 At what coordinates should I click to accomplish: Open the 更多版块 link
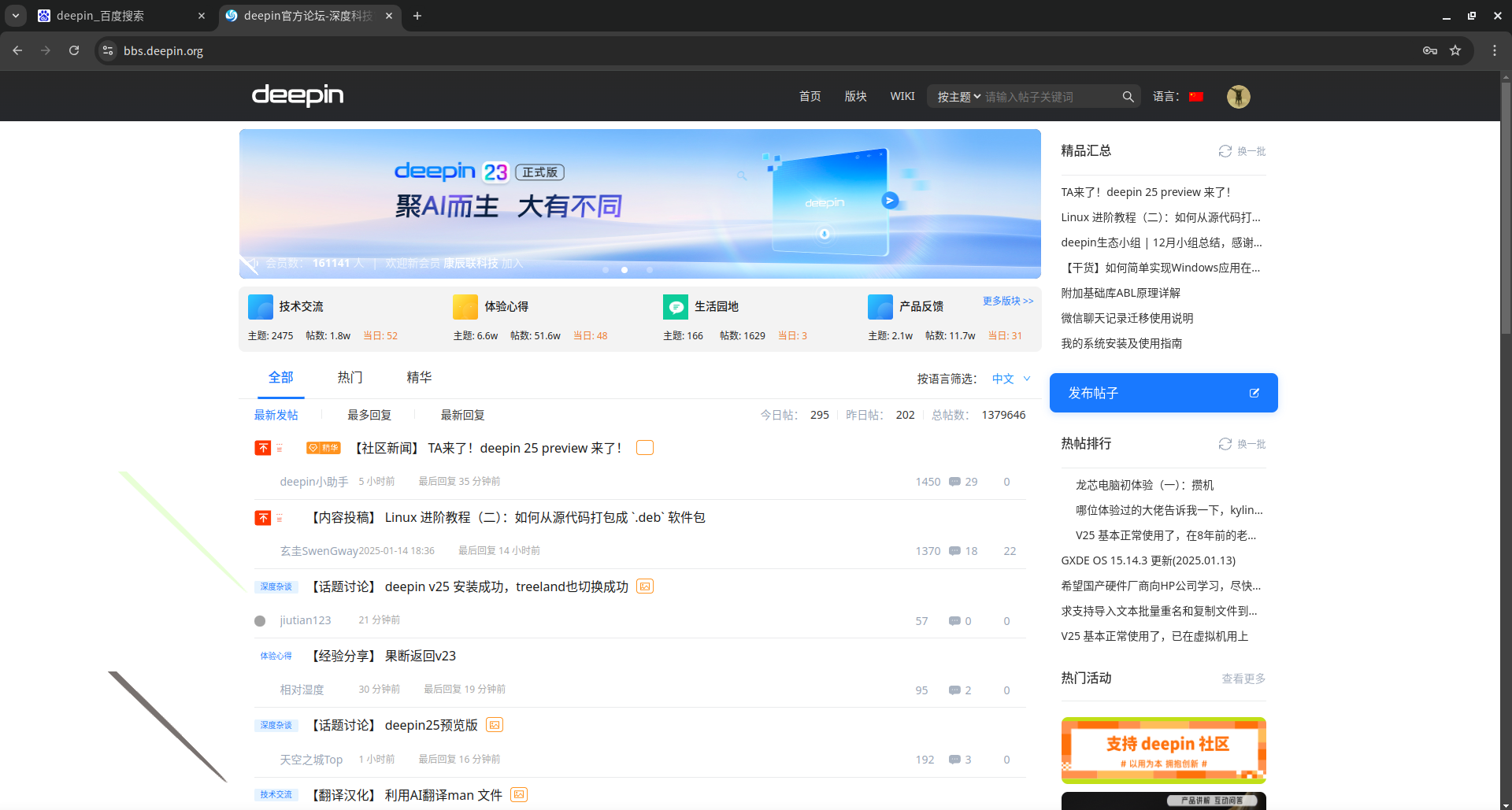point(1007,301)
